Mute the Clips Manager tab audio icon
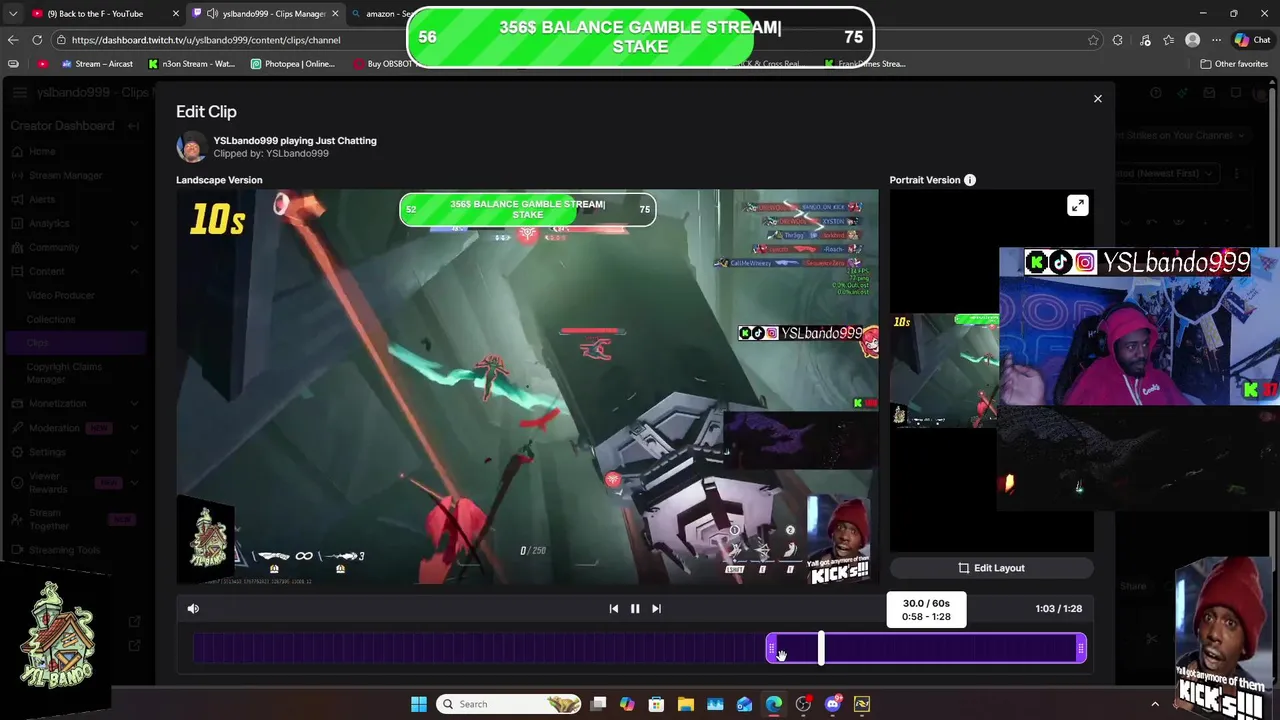 pyautogui.click(x=212, y=14)
